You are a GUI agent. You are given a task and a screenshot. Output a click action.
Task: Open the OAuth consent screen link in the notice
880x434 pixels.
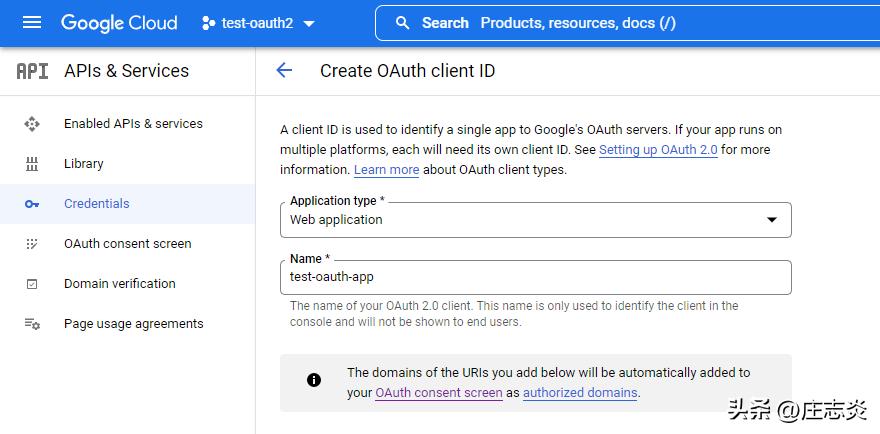pyautogui.click(x=439, y=393)
